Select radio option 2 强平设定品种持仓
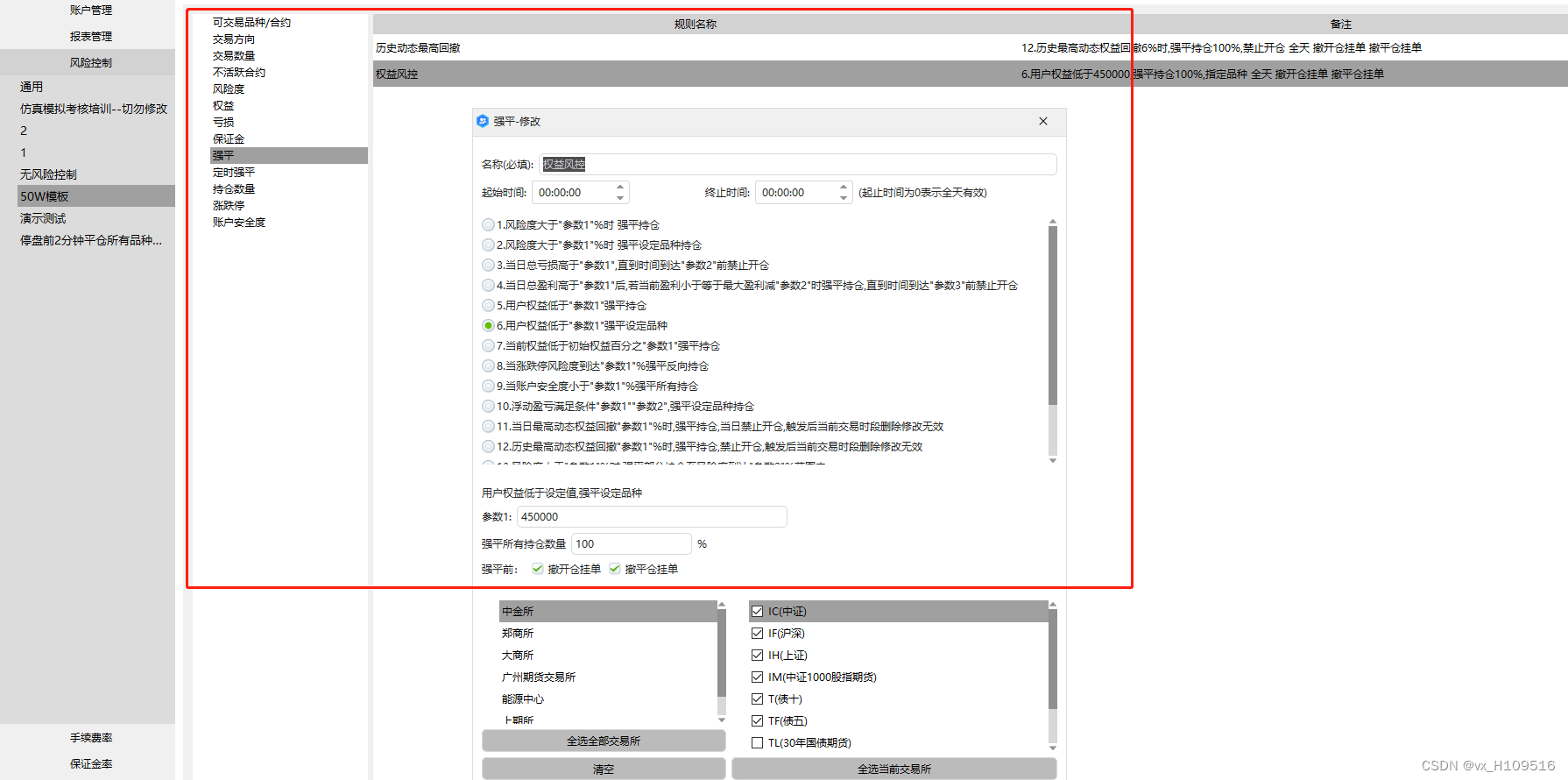The image size is (1568, 780). pos(488,245)
